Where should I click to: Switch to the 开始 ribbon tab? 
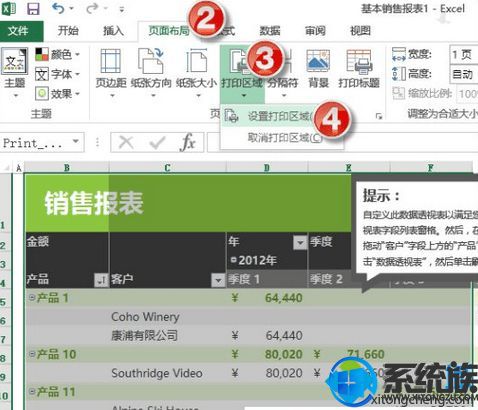[68, 31]
